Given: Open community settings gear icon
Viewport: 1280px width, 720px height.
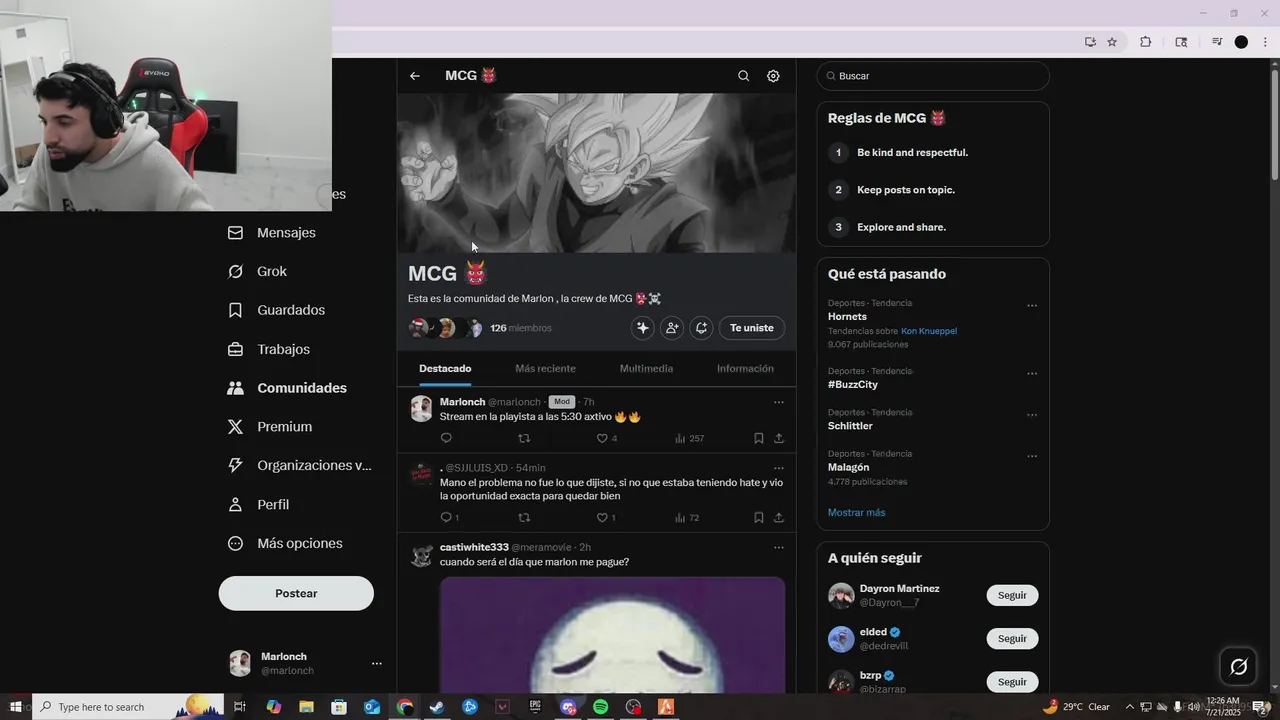Looking at the screenshot, I should click(x=773, y=76).
